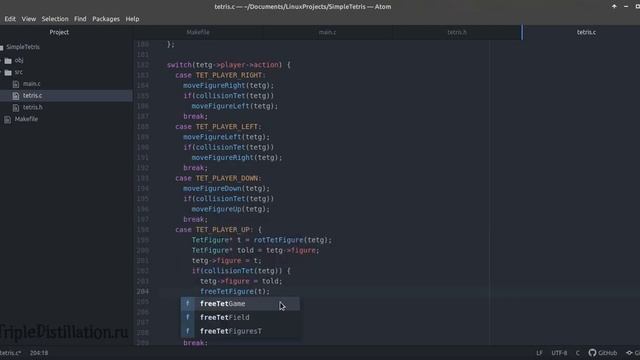Viewport: 640px width, 360px height.
Task: Open the GitHub label in status bar
Action: (x=607, y=353)
